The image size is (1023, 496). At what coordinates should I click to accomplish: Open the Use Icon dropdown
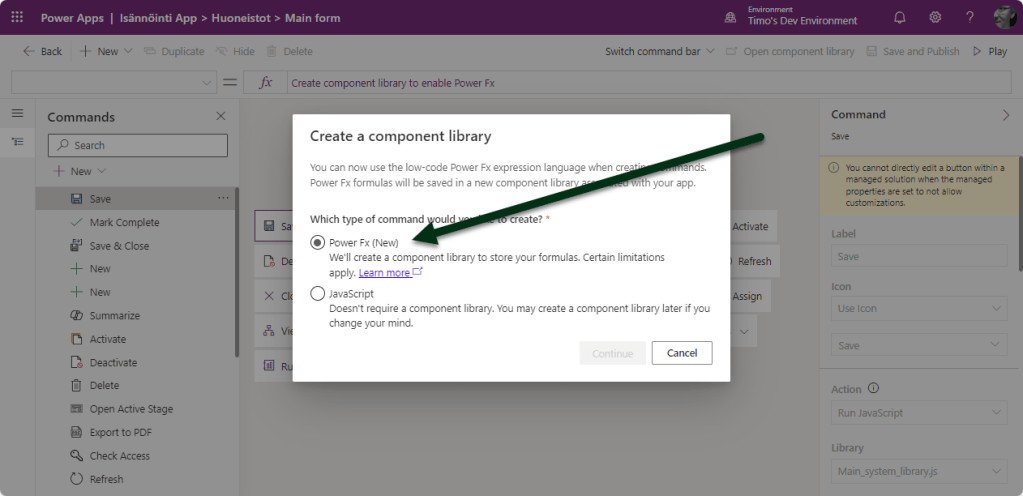click(919, 308)
